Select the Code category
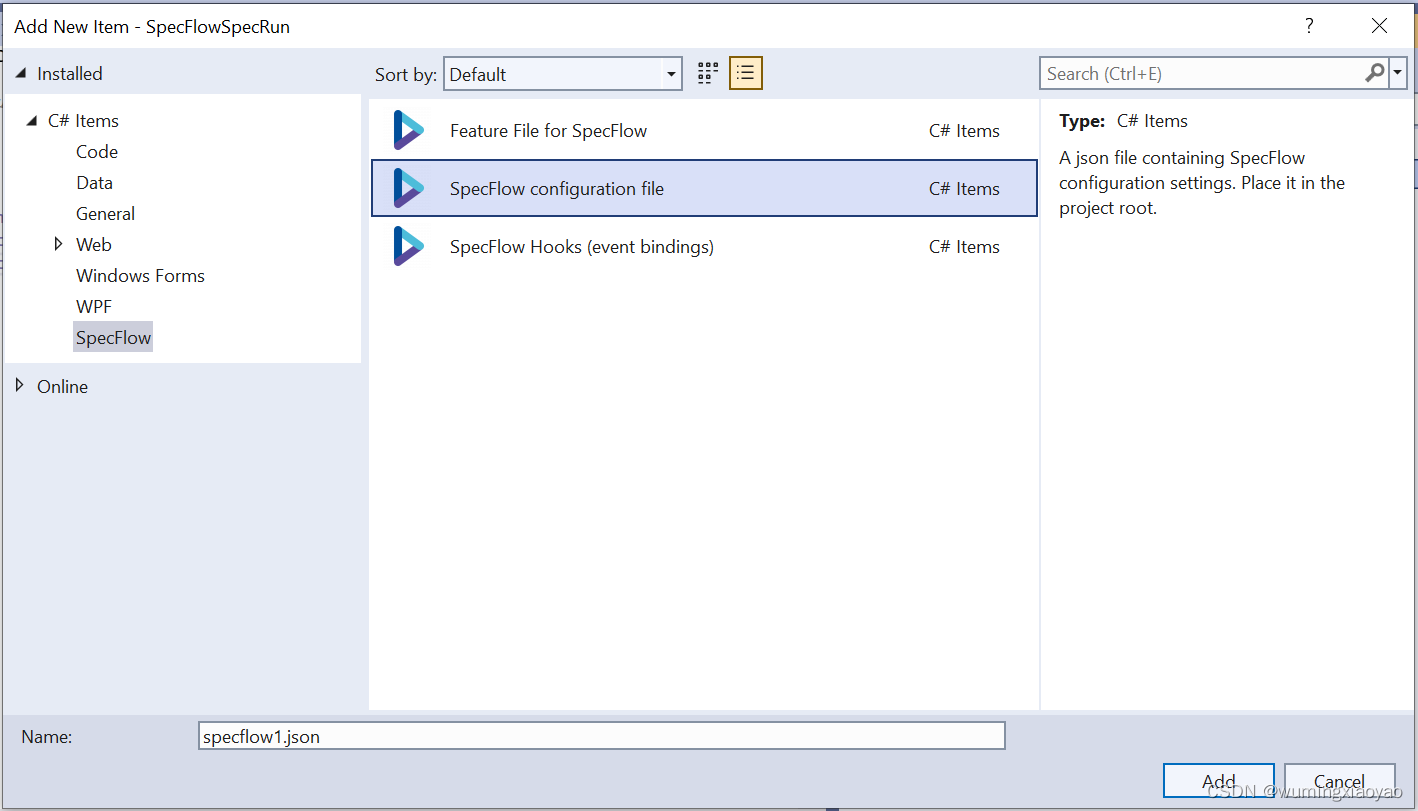This screenshot has width=1418, height=811. tap(97, 152)
